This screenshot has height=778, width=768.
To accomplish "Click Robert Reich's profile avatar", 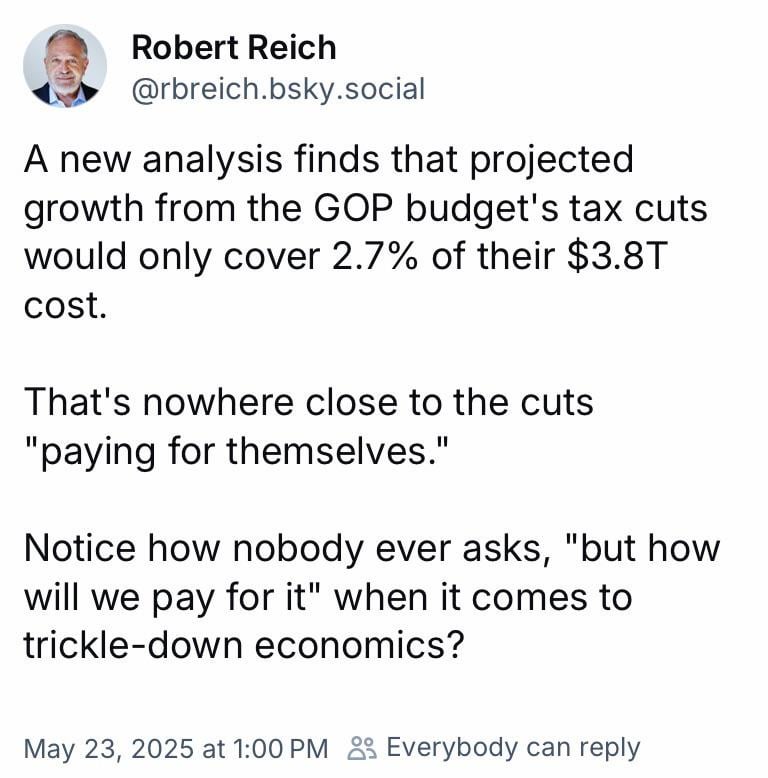I will click(x=65, y=66).
